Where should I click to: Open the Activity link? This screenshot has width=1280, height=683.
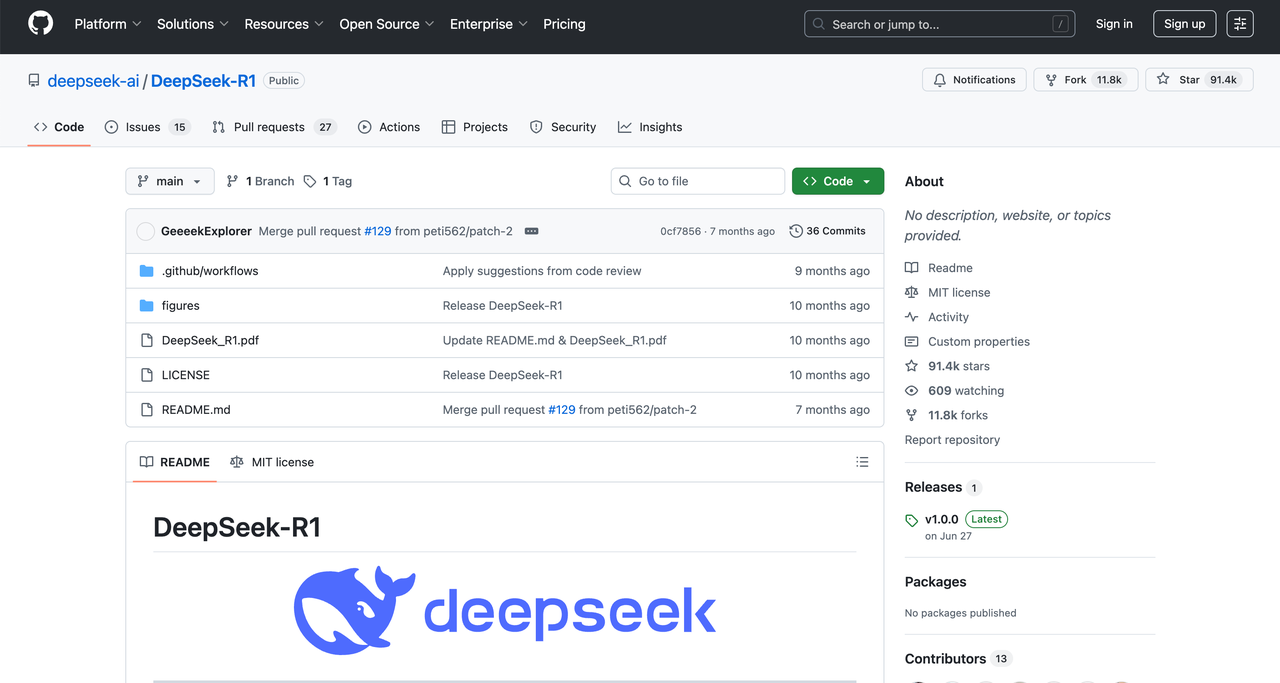coord(937,317)
